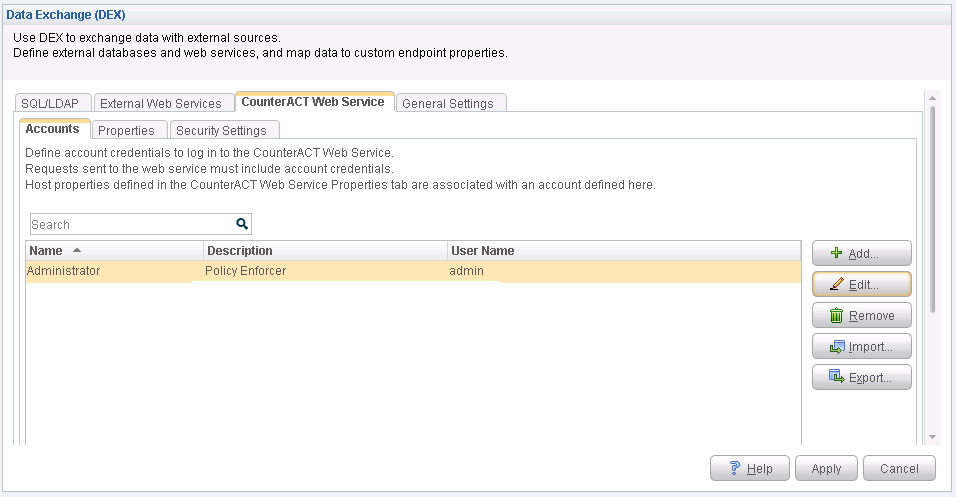Click the Export arrow icon
The width and height of the screenshot is (956, 497).
[836, 378]
